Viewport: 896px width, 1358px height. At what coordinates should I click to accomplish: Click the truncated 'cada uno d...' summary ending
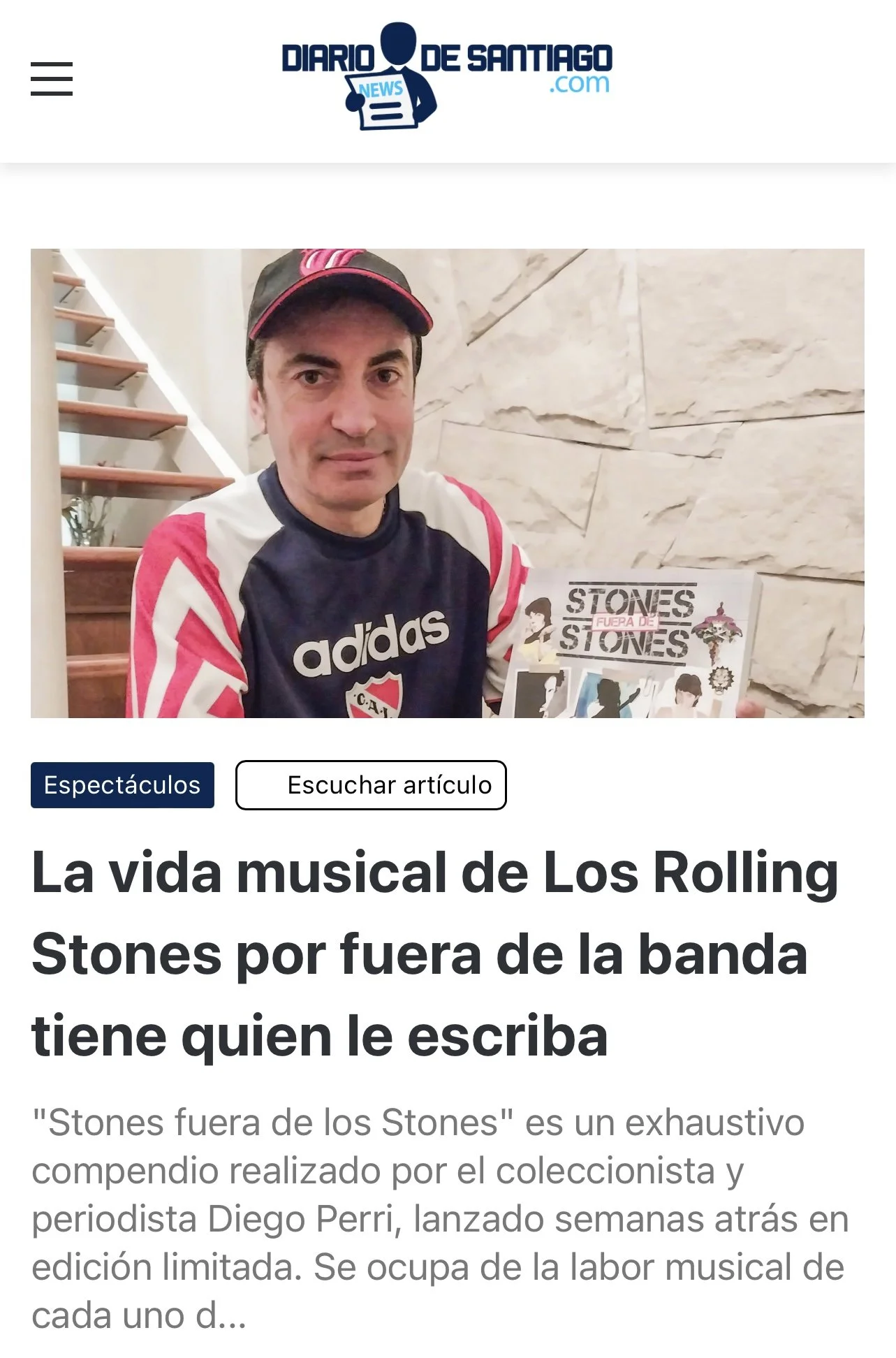click(139, 1315)
